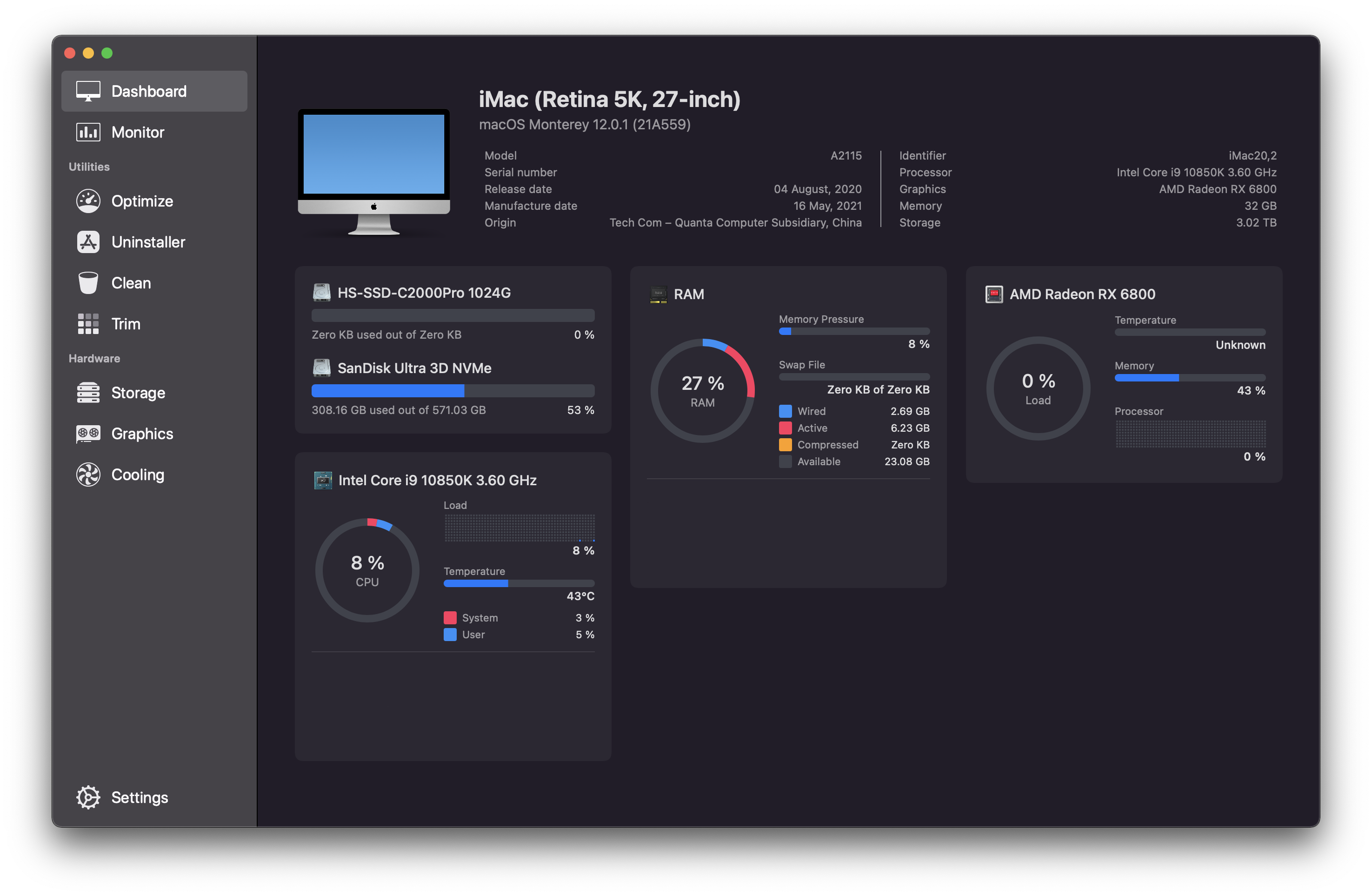Click the 27 % RAM circular gauge
The height and width of the screenshot is (896, 1372).
click(702, 390)
